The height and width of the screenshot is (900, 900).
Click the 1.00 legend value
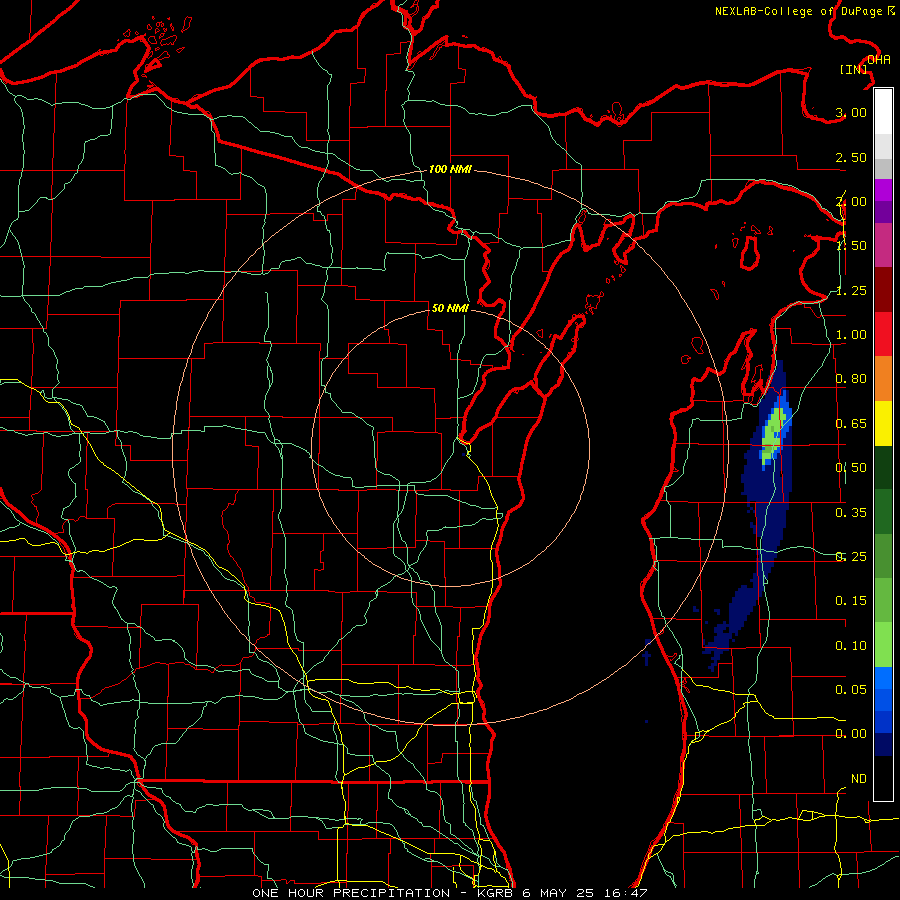pyautogui.click(x=851, y=335)
